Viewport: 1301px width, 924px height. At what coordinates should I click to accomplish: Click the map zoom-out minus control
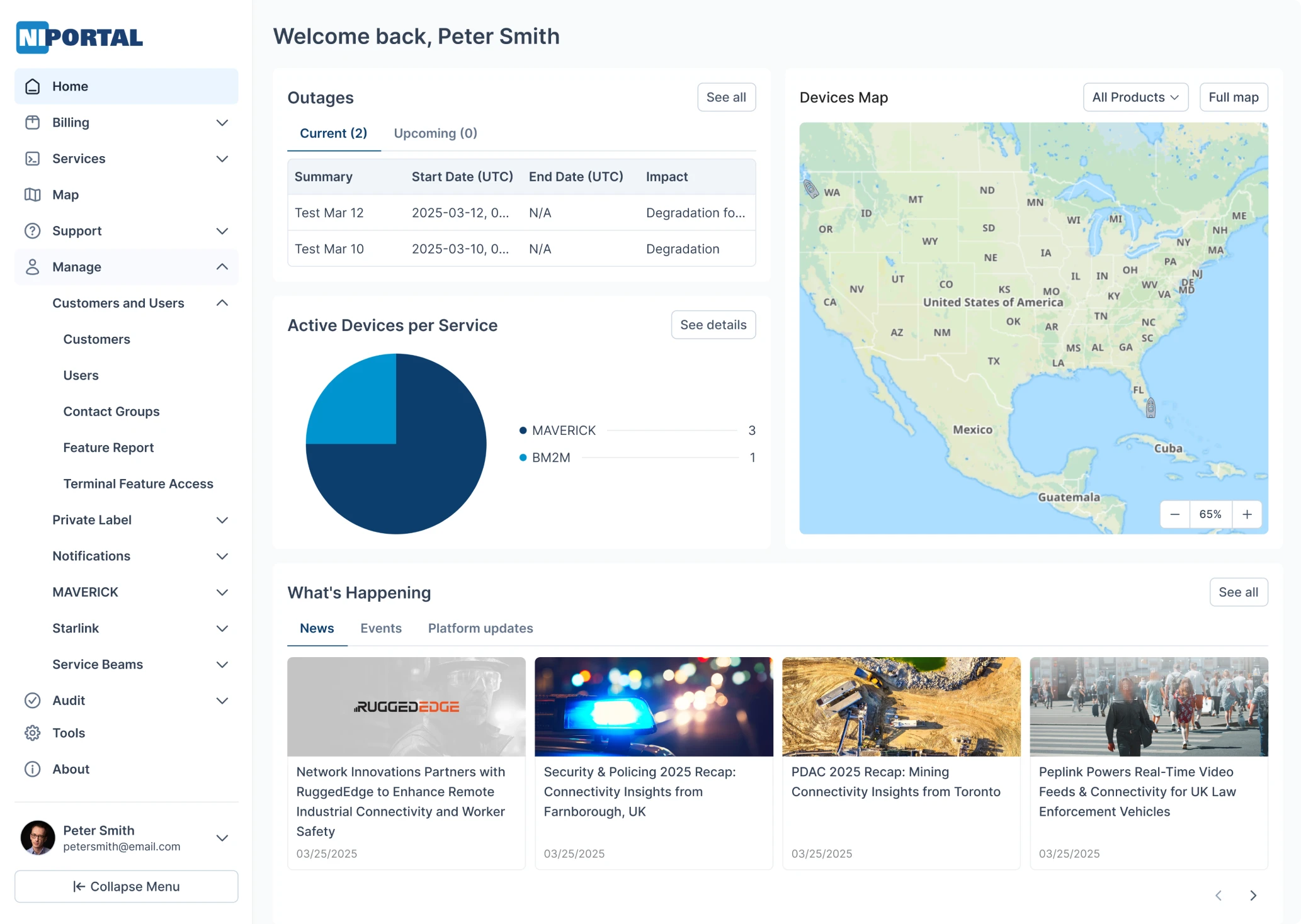point(1174,514)
